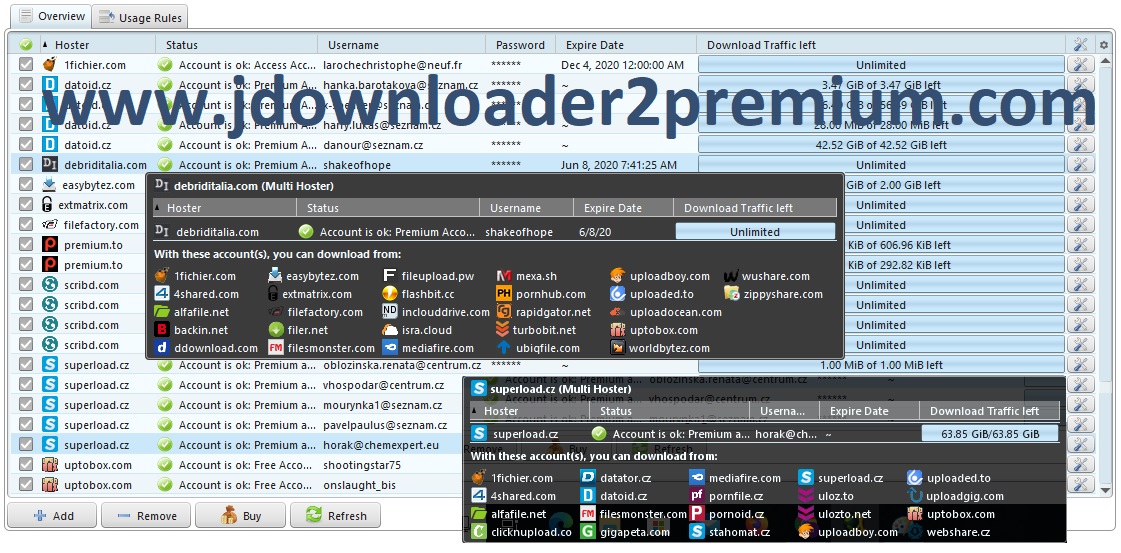
Task: Sort main table by Status column
Action: tap(237, 45)
